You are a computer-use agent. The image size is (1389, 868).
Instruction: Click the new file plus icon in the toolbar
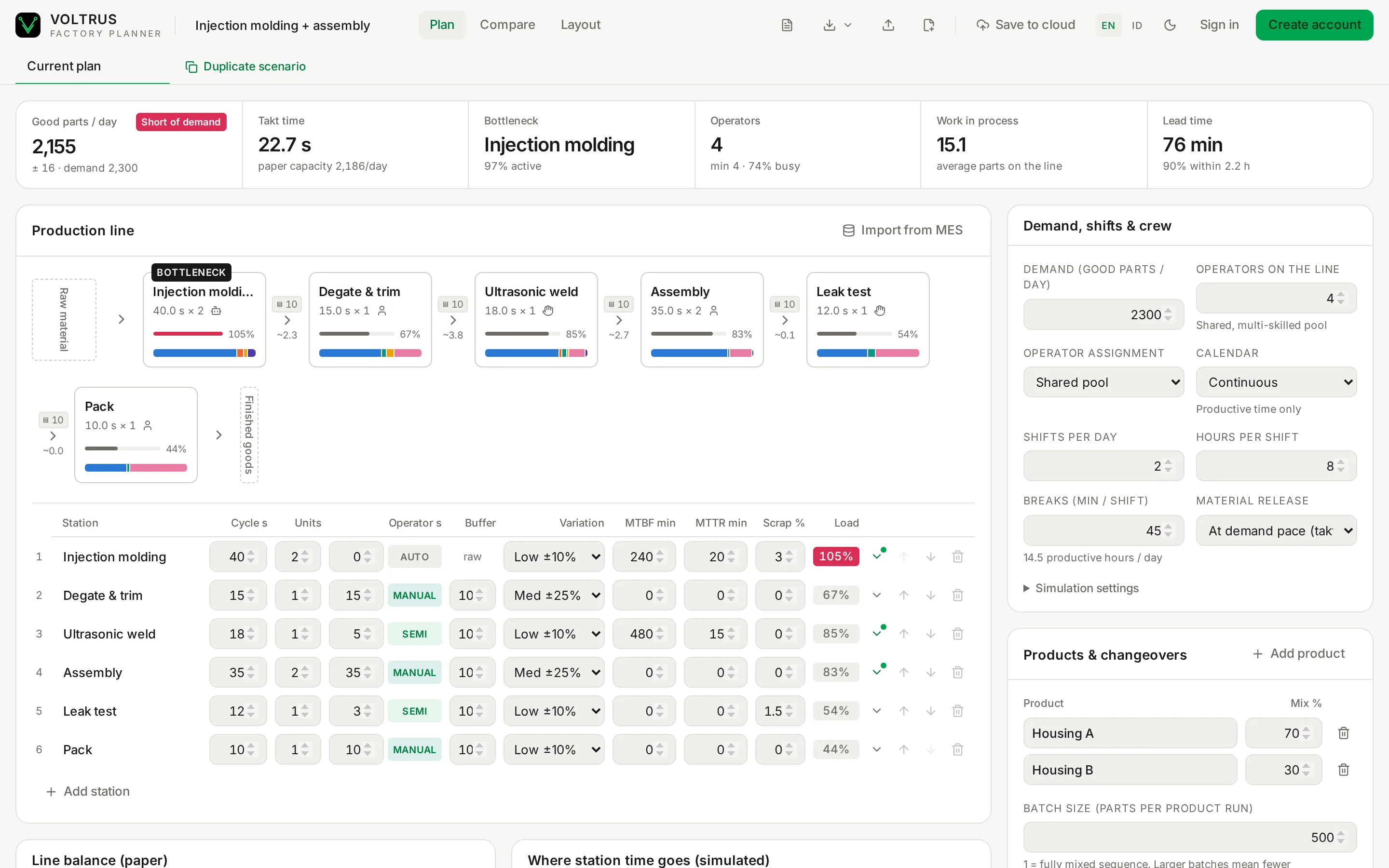(x=929, y=25)
